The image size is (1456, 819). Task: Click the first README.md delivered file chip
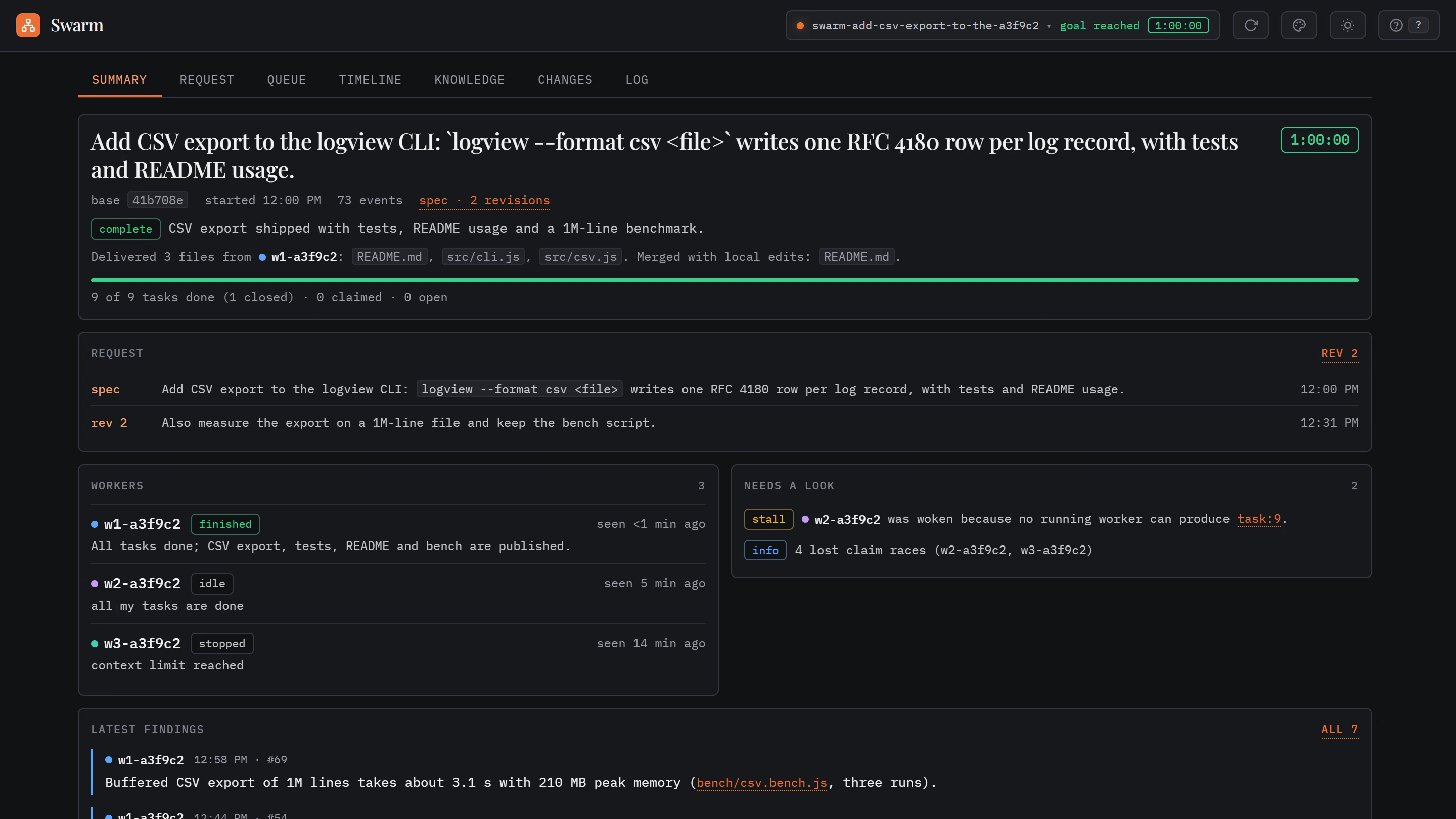(x=389, y=257)
